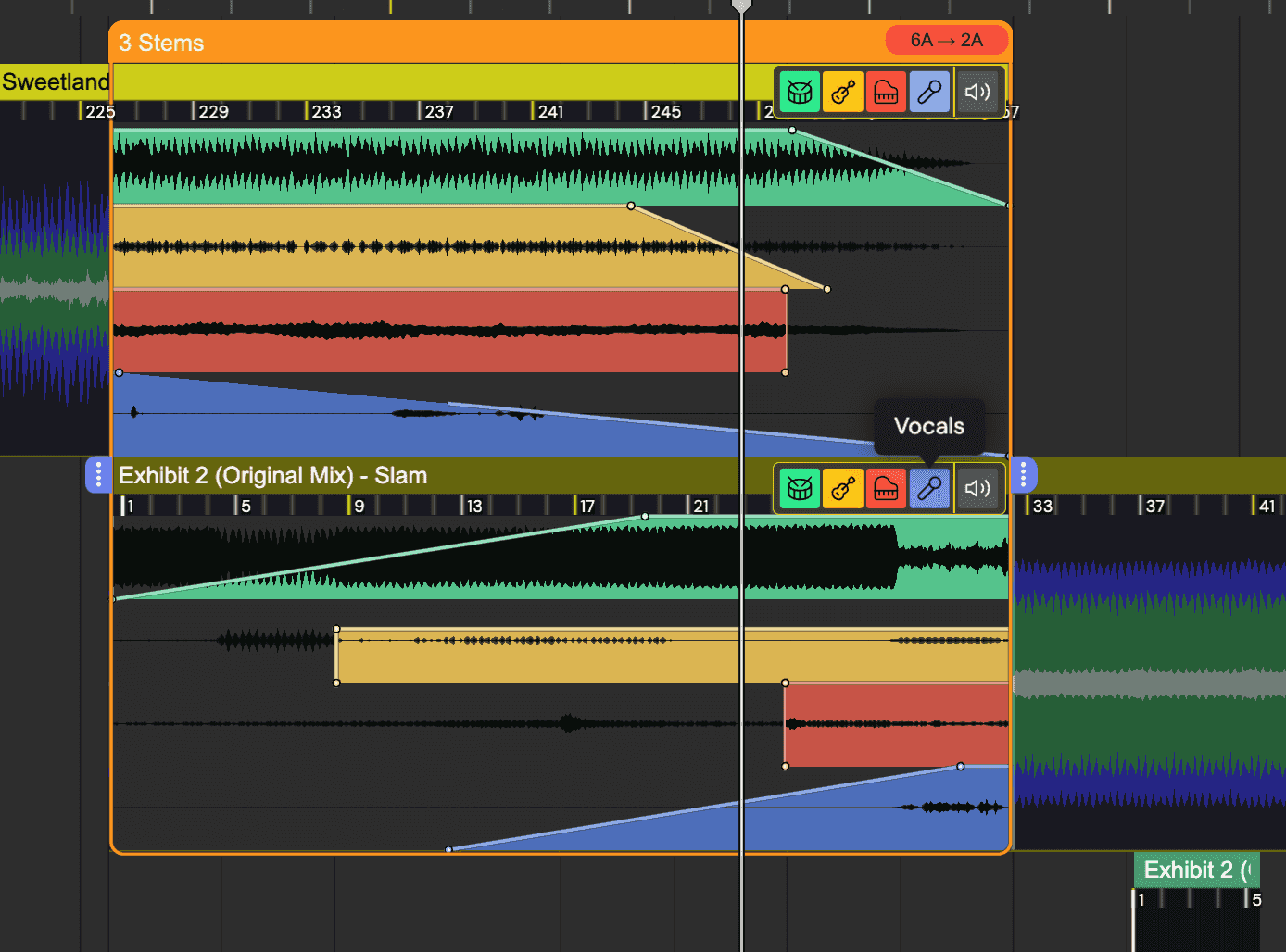Mute the 3 Stems track with its speaker icon
Image resolution: width=1286 pixels, height=952 pixels.
coord(977,91)
